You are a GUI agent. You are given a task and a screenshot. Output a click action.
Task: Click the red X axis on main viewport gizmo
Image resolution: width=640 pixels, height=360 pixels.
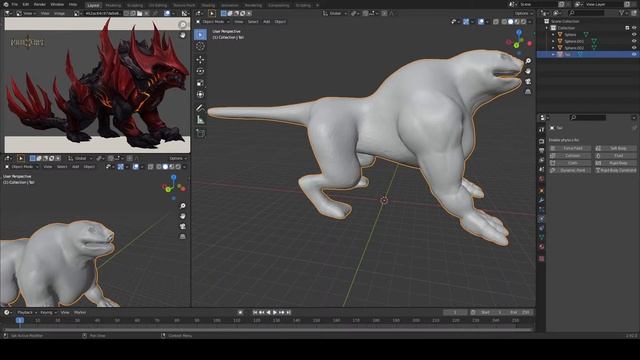coord(529,43)
